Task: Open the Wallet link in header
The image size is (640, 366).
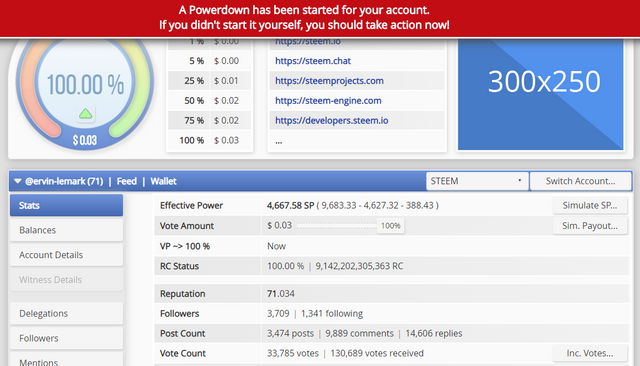Action: tap(163, 181)
